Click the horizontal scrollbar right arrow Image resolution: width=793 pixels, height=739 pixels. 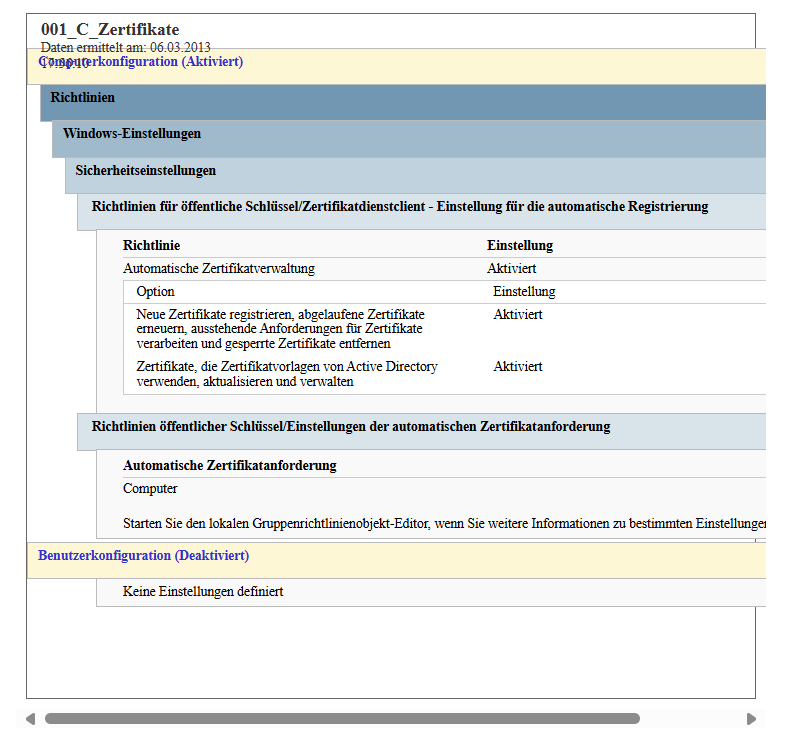point(752,719)
